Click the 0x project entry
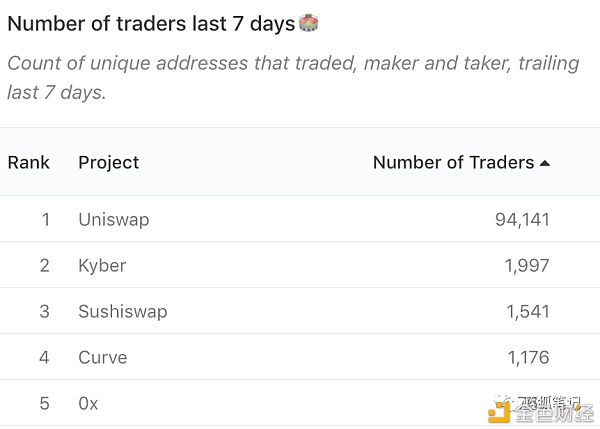This screenshot has height=429, width=600. click(88, 403)
